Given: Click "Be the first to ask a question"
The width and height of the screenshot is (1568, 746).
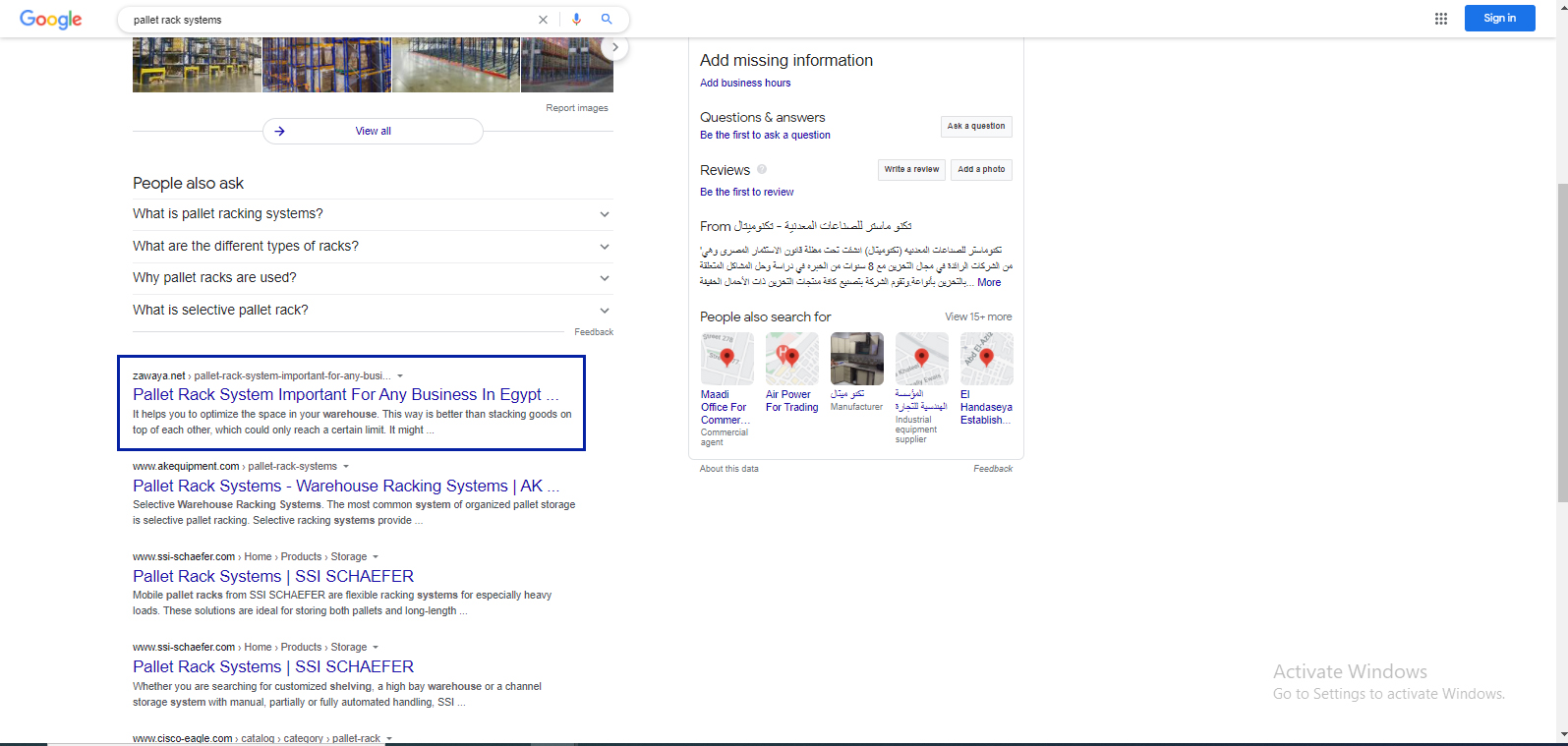Looking at the screenshot, I should point(765,136).
